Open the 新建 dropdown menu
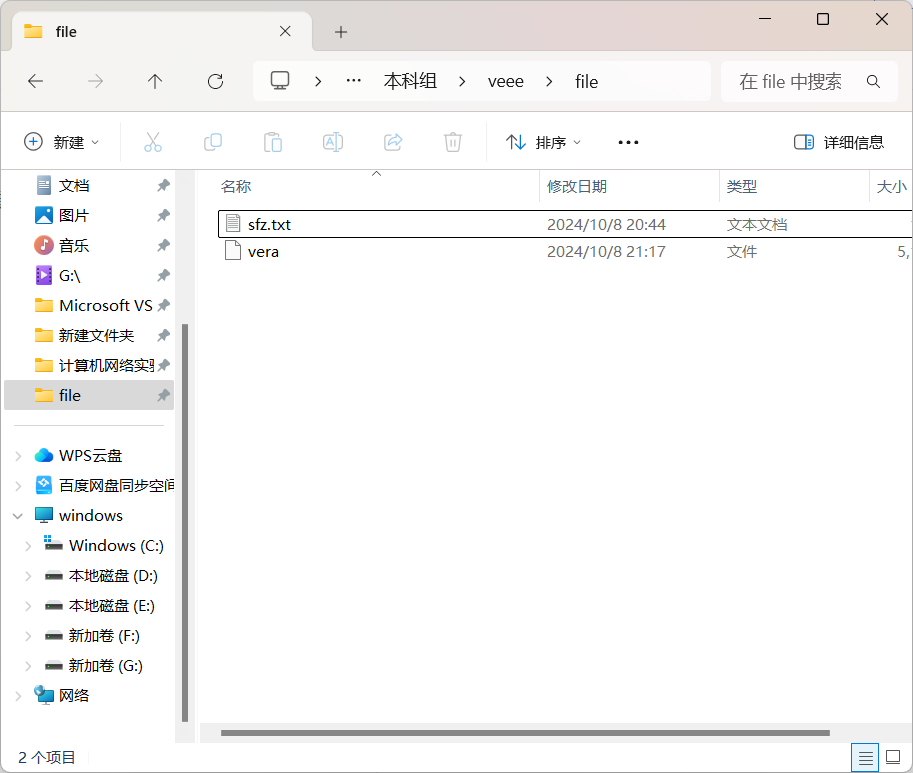 click(62, 142)
